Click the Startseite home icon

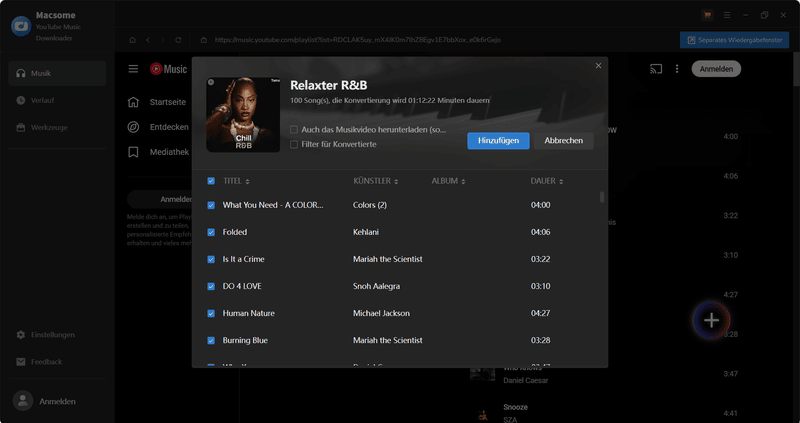click(133, 102)
